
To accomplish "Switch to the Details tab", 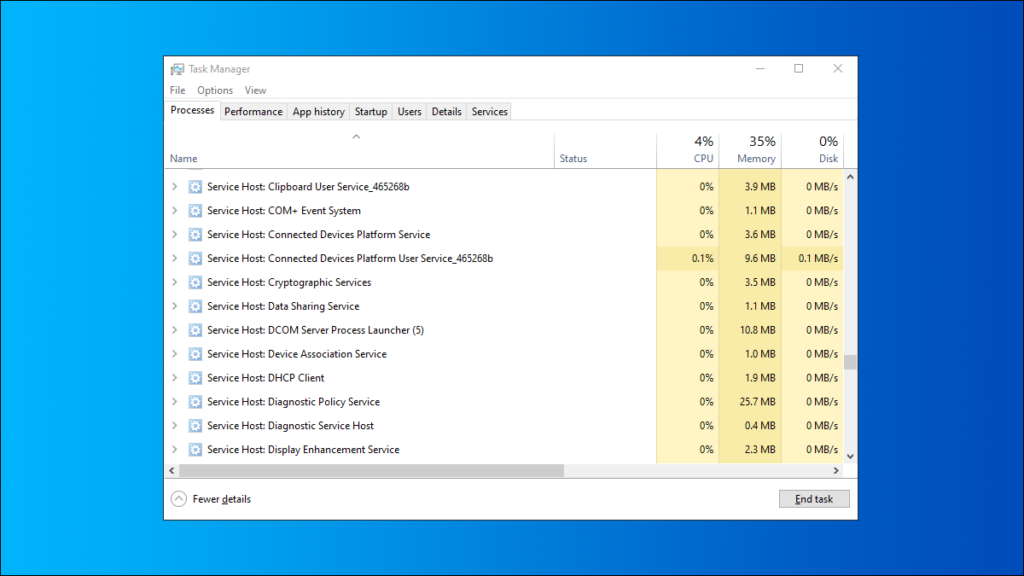I will pyautogui.click(x=447, y=112).
